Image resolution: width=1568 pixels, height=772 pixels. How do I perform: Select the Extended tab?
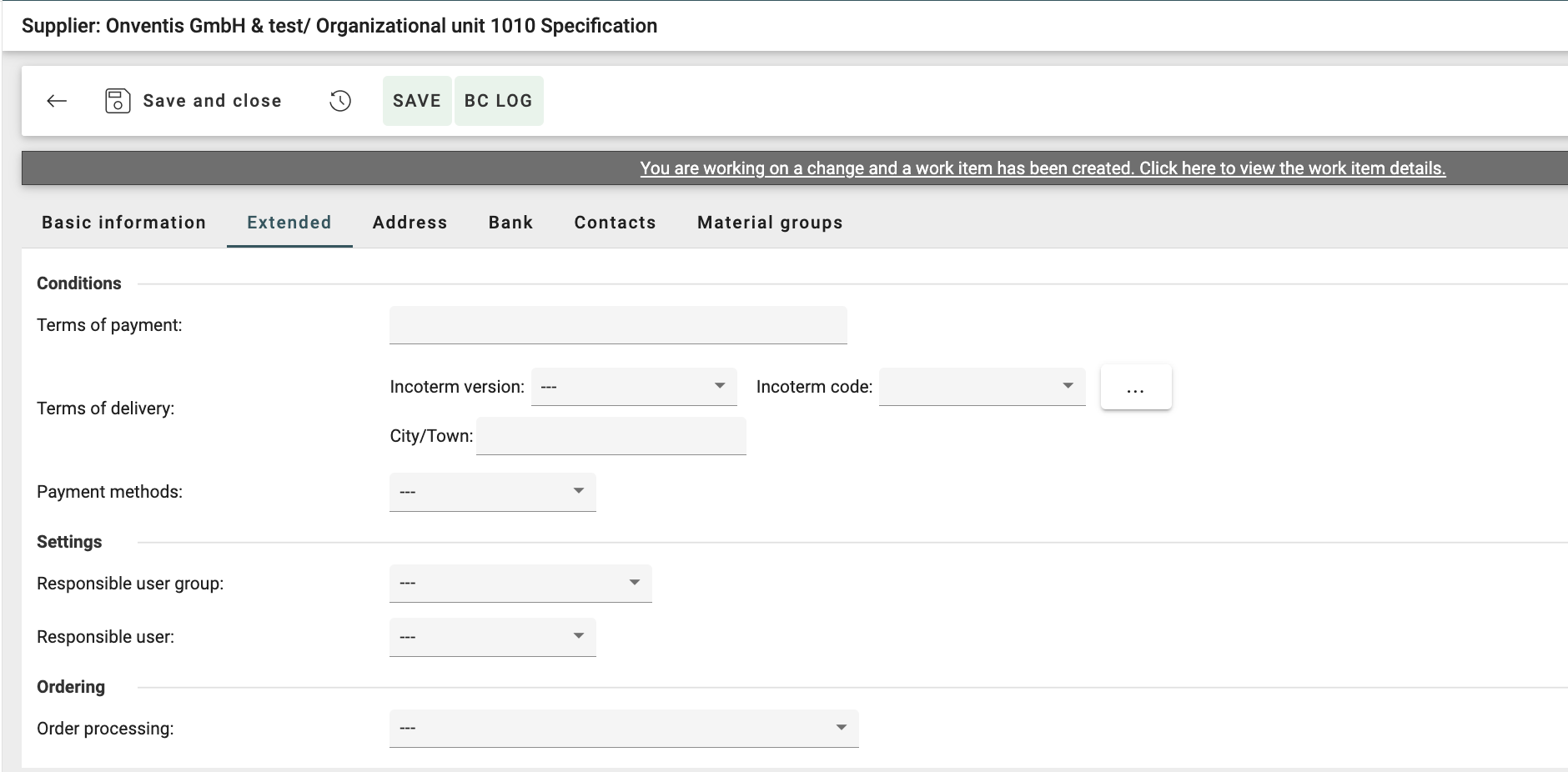tap(289, 223)
